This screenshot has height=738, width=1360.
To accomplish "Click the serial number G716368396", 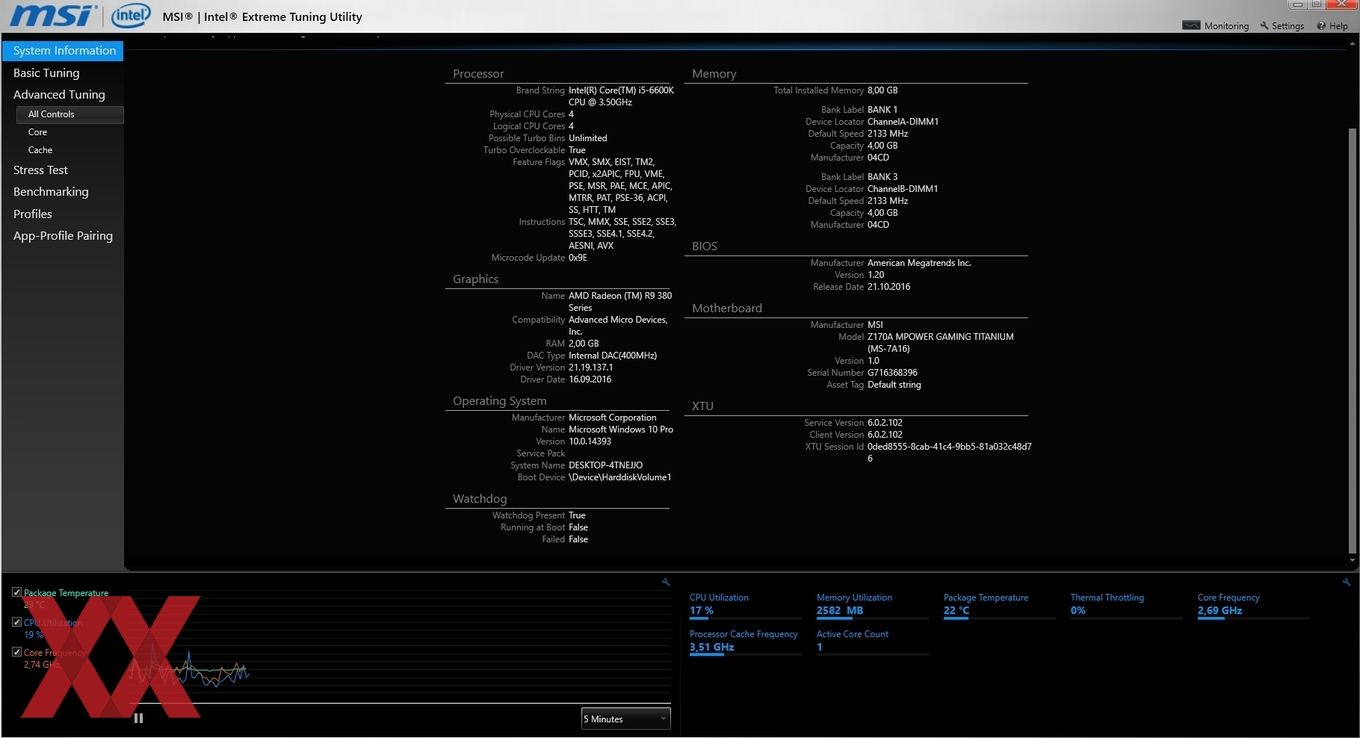I will 892,373.
